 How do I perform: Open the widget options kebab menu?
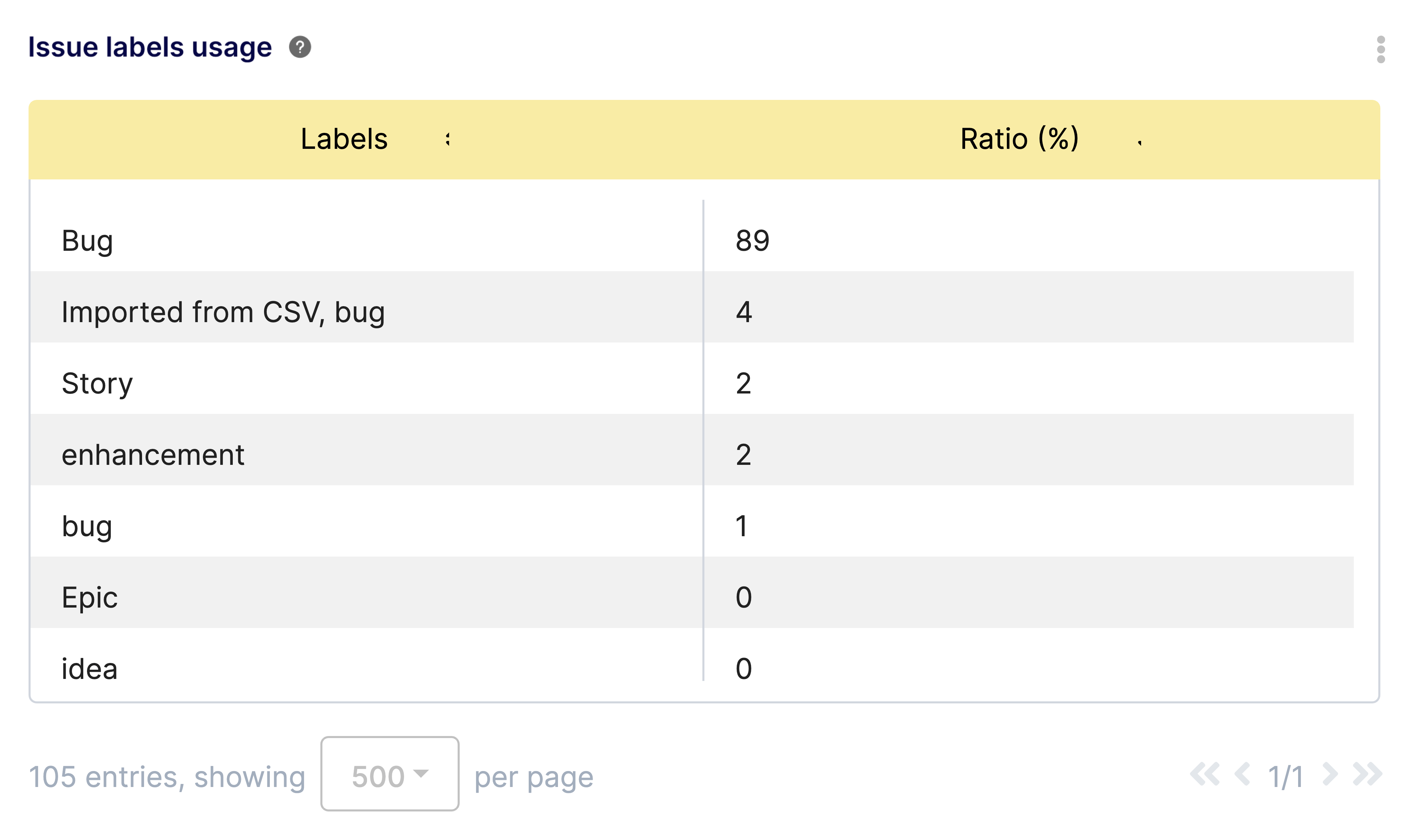pos(1381,49)
